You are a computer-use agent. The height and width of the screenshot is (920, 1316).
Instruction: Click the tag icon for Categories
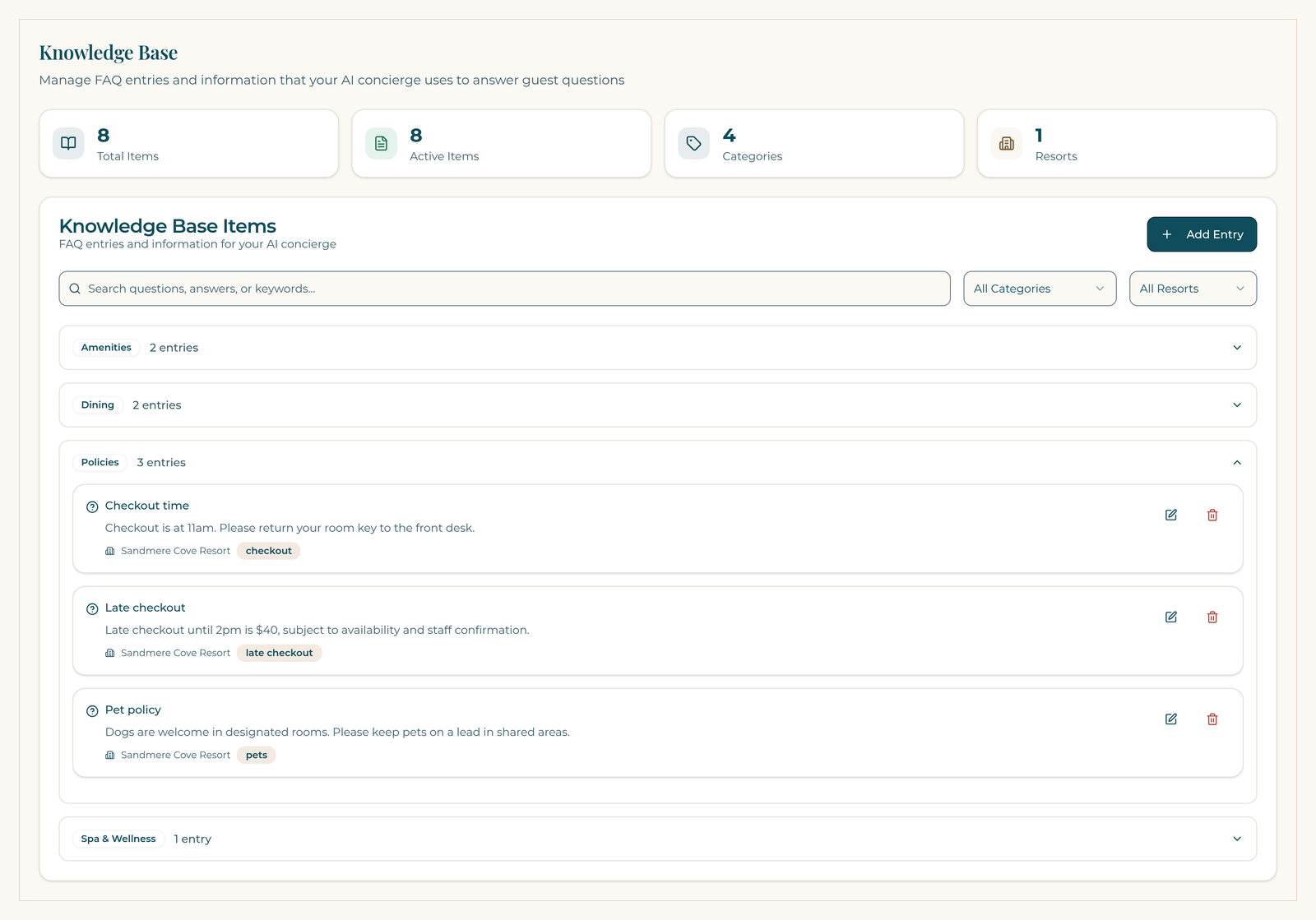click(693, 143)
